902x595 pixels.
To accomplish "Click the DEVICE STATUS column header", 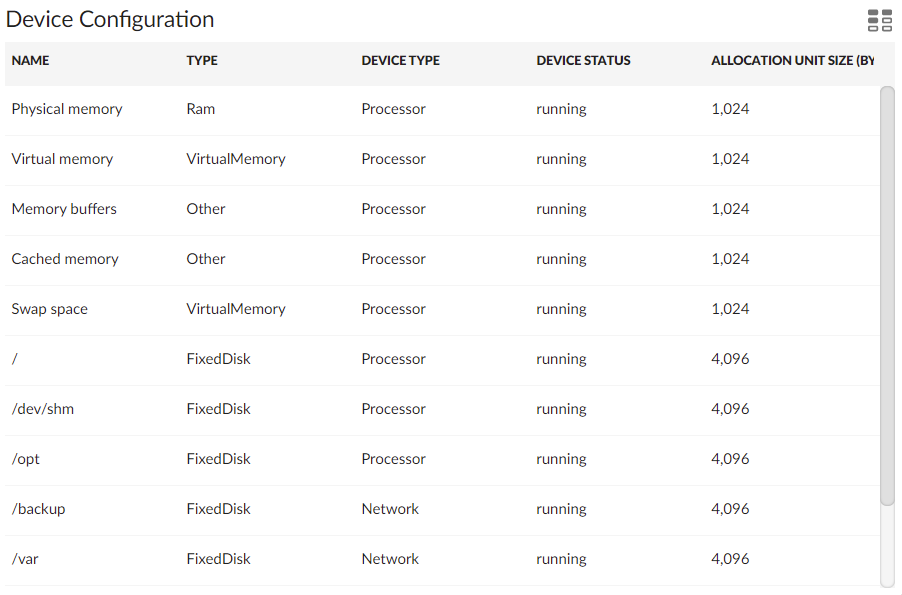I will pyautogui.click(x=583, y=61).
